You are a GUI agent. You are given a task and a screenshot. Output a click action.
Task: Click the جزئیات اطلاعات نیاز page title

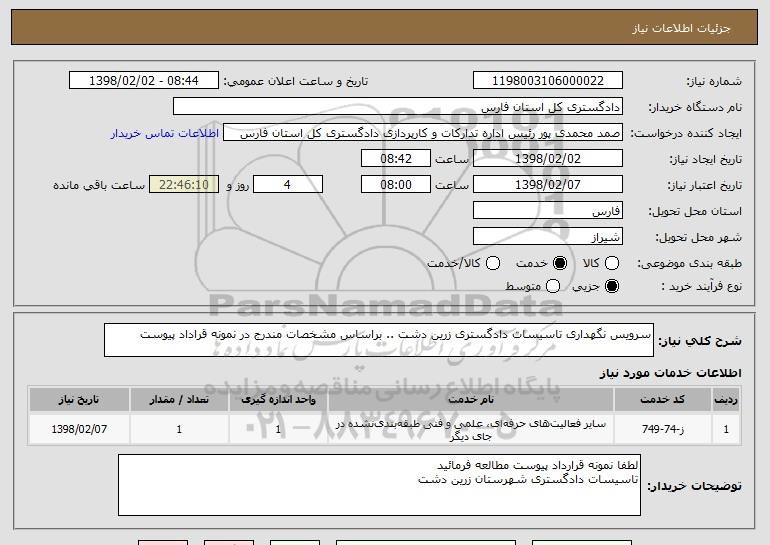click(681, 28)
